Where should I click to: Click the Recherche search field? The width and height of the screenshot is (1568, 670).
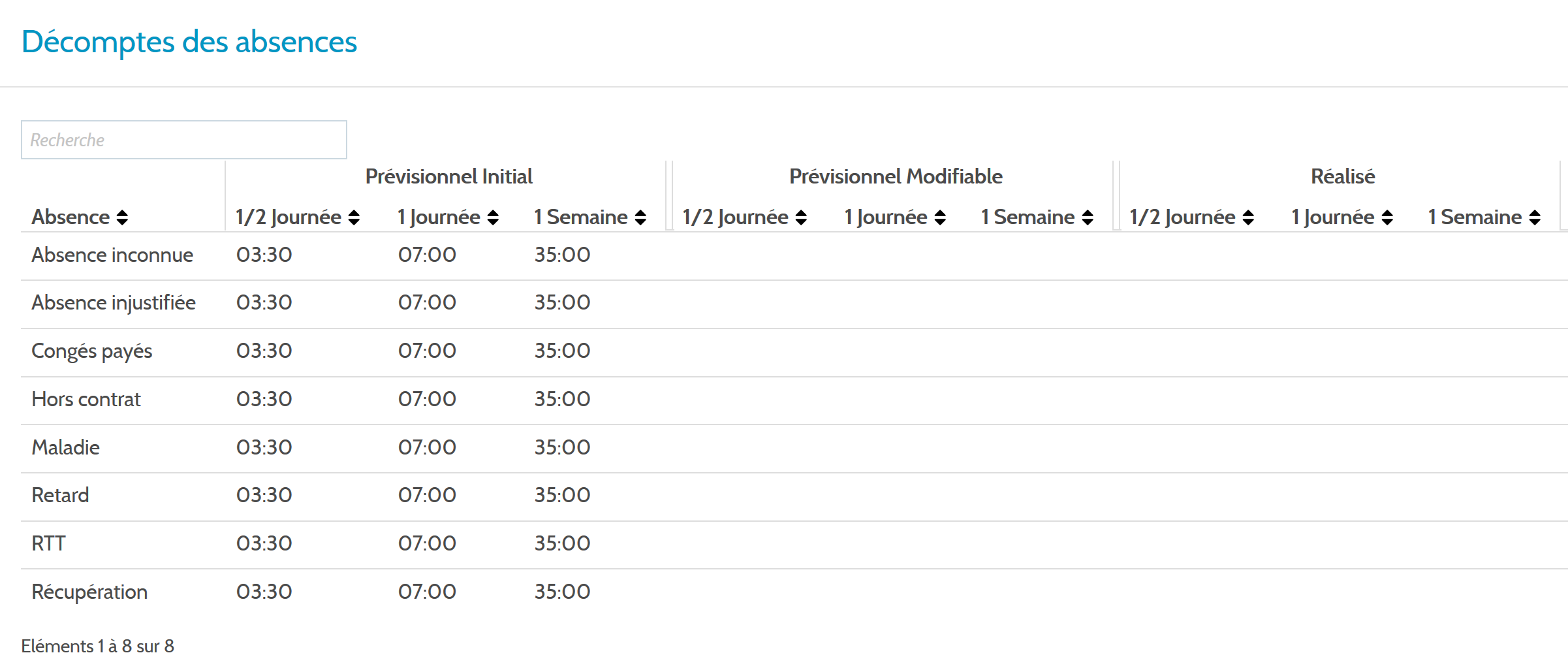[x=184, y=140]
